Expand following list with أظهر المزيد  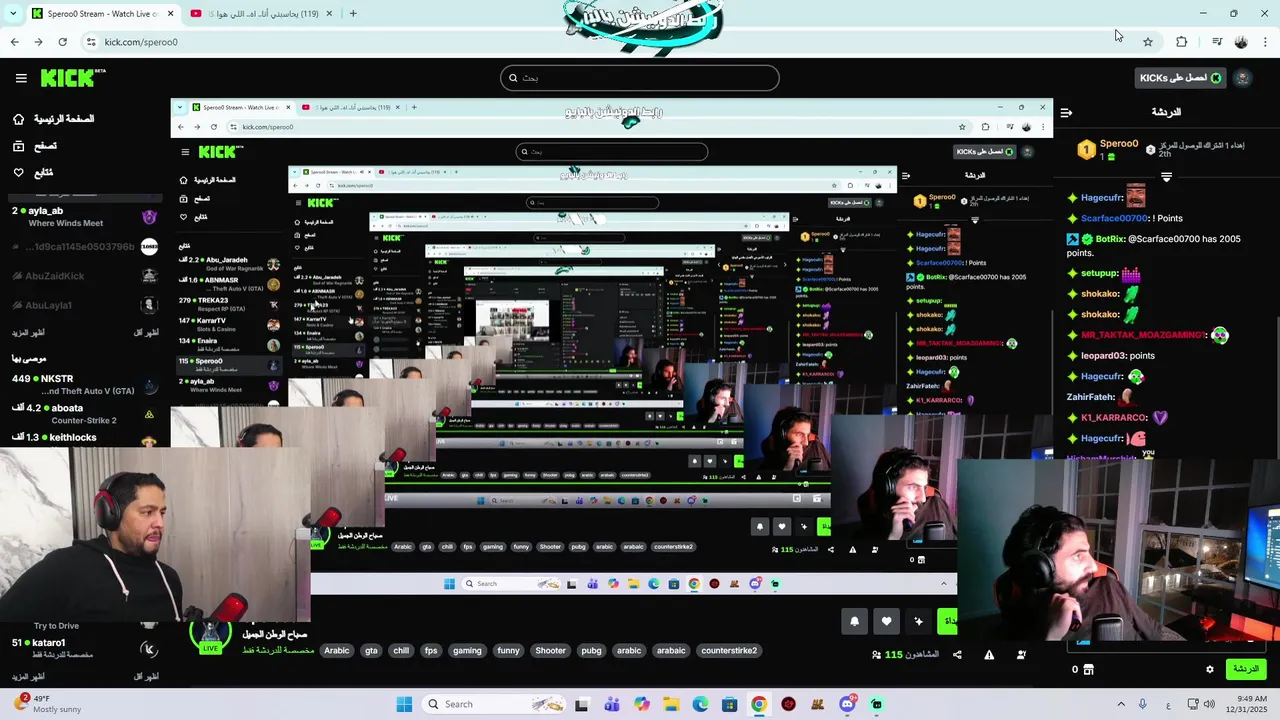[28, 332]
